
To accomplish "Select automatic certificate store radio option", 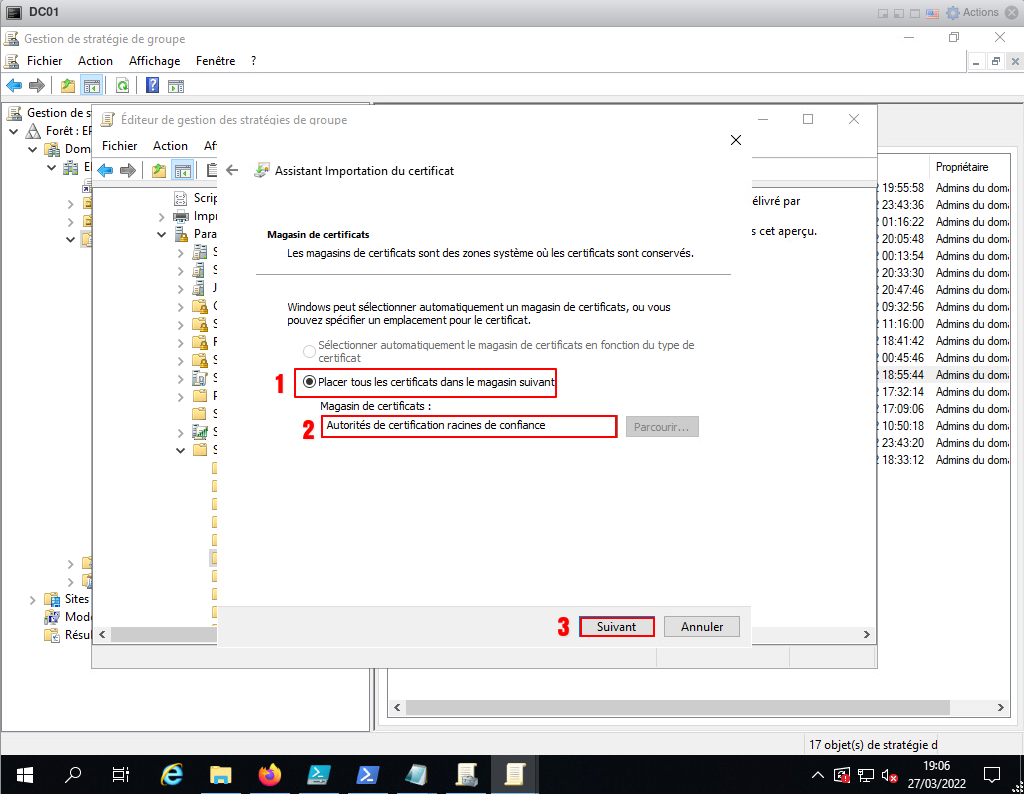I will [309, 350].
